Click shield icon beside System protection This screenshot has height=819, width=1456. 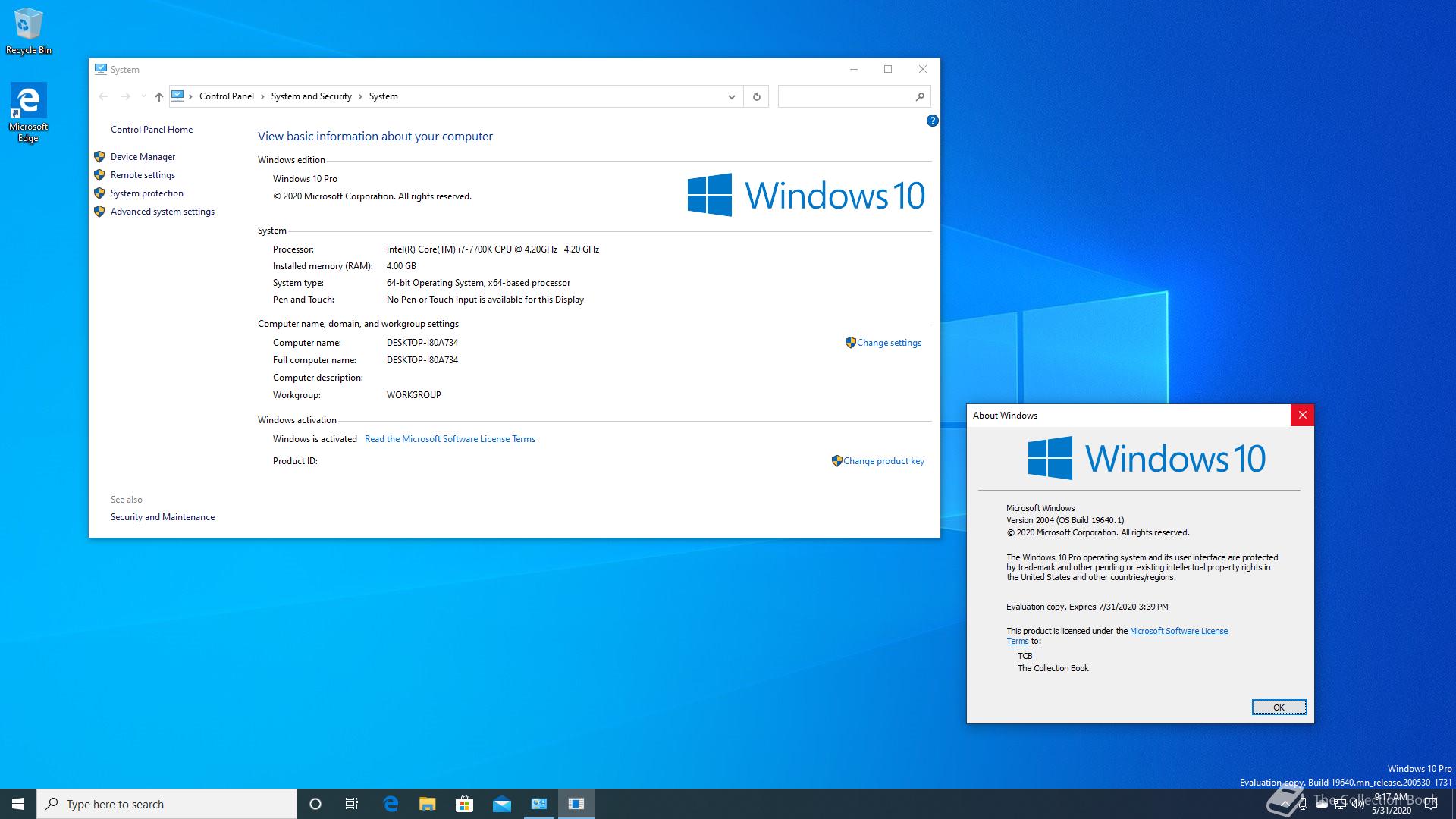99,193
